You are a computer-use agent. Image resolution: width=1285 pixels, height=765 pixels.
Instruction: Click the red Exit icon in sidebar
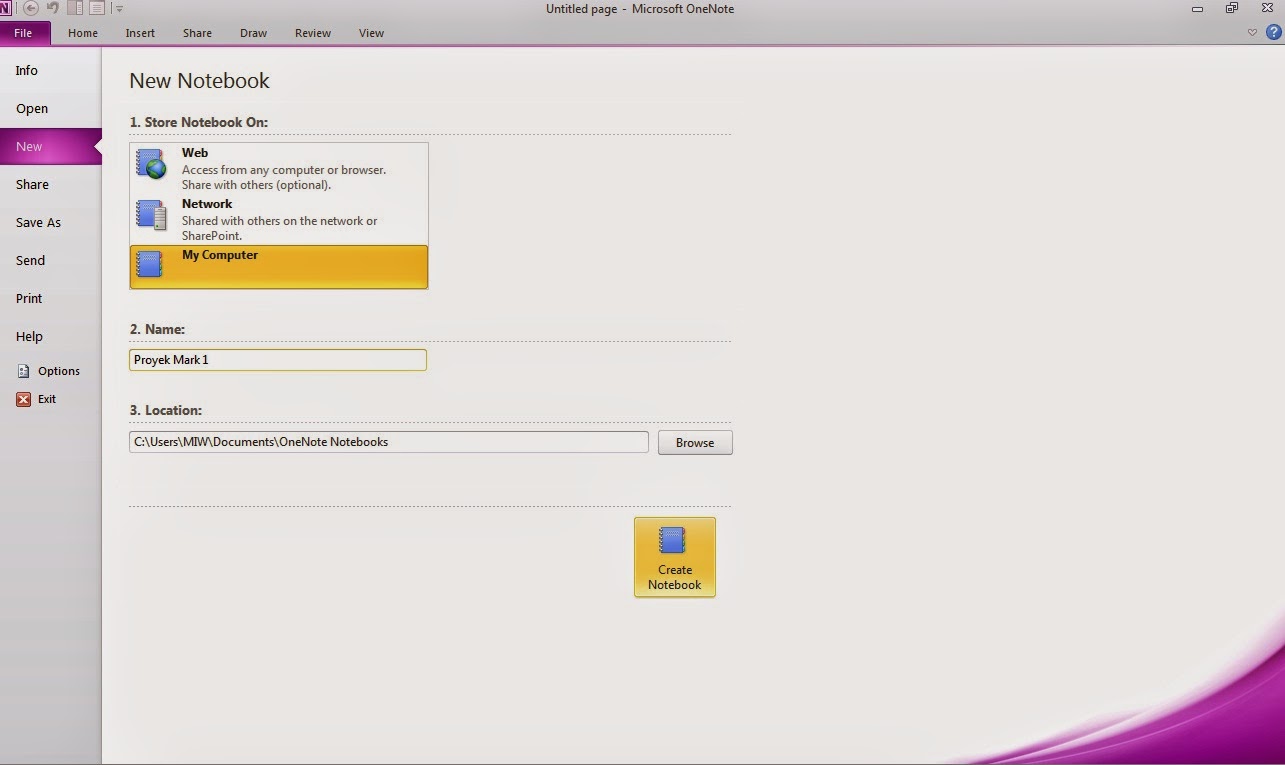click(23, 399)
